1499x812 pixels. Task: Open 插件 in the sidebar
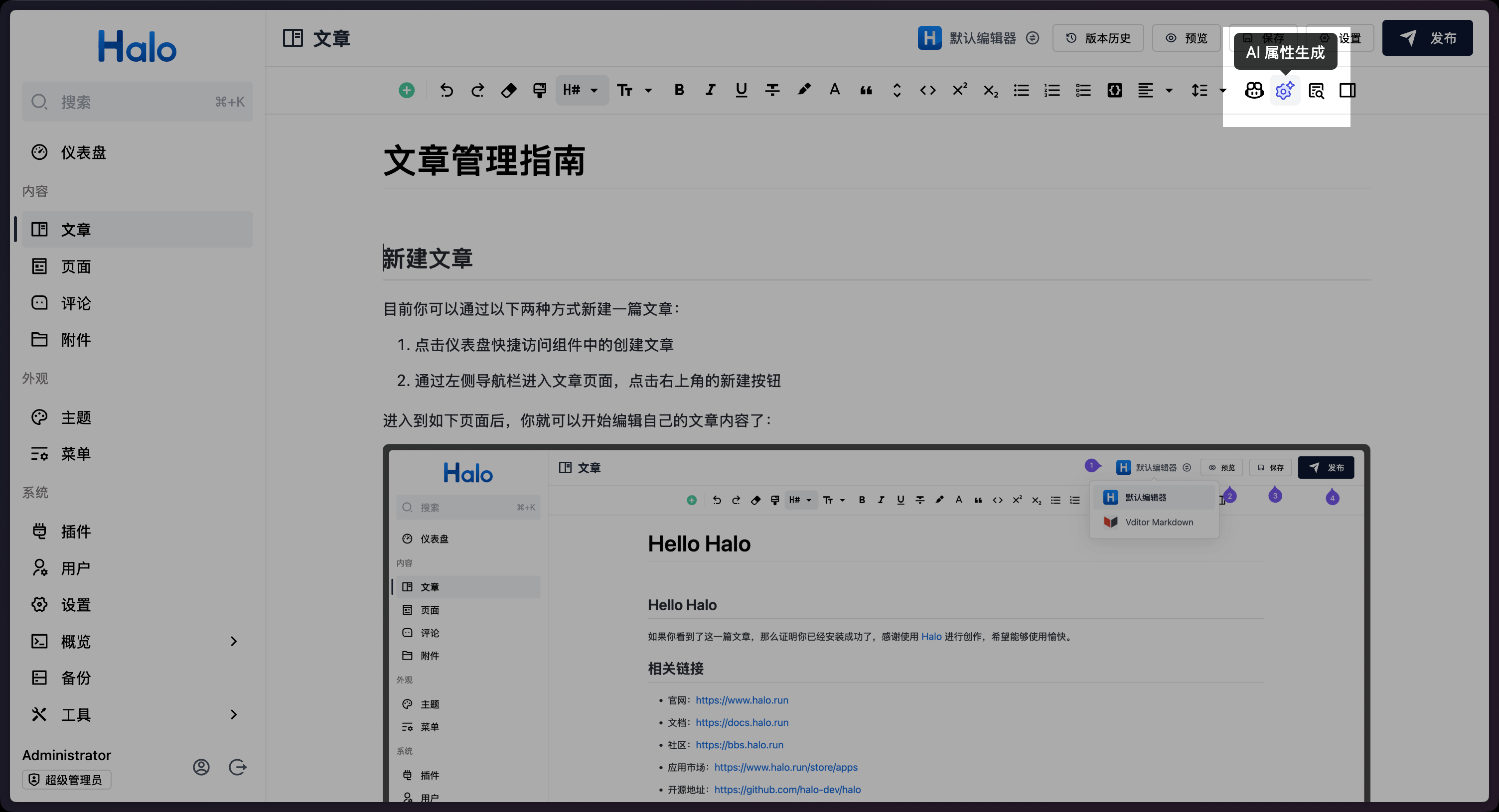coord(138,531)
